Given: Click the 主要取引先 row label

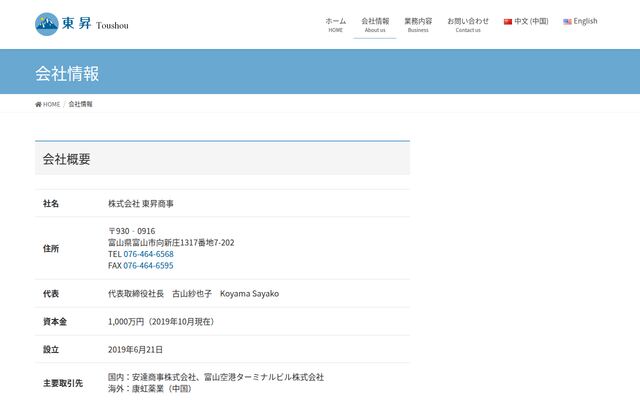Looking at the screenshot, I should click(x=63, y=383).
